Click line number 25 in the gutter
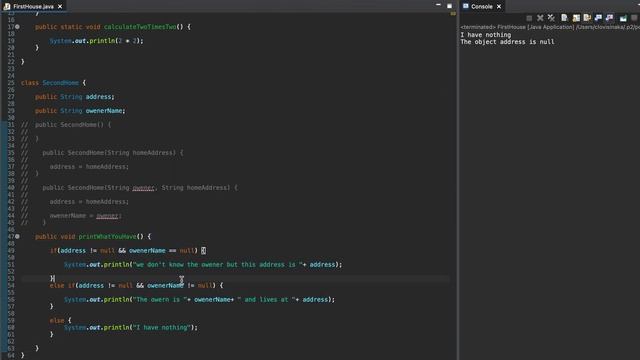The image size is (640, 360). [x=11, y=83]
